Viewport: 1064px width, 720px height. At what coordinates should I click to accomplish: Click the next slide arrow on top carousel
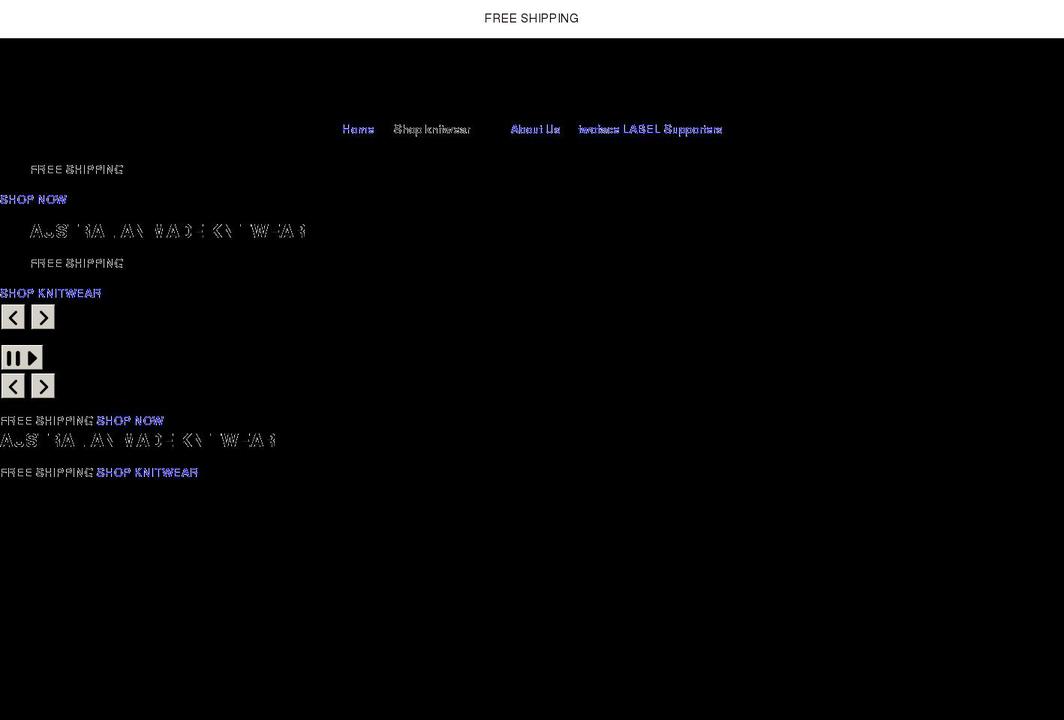[42, 316]
